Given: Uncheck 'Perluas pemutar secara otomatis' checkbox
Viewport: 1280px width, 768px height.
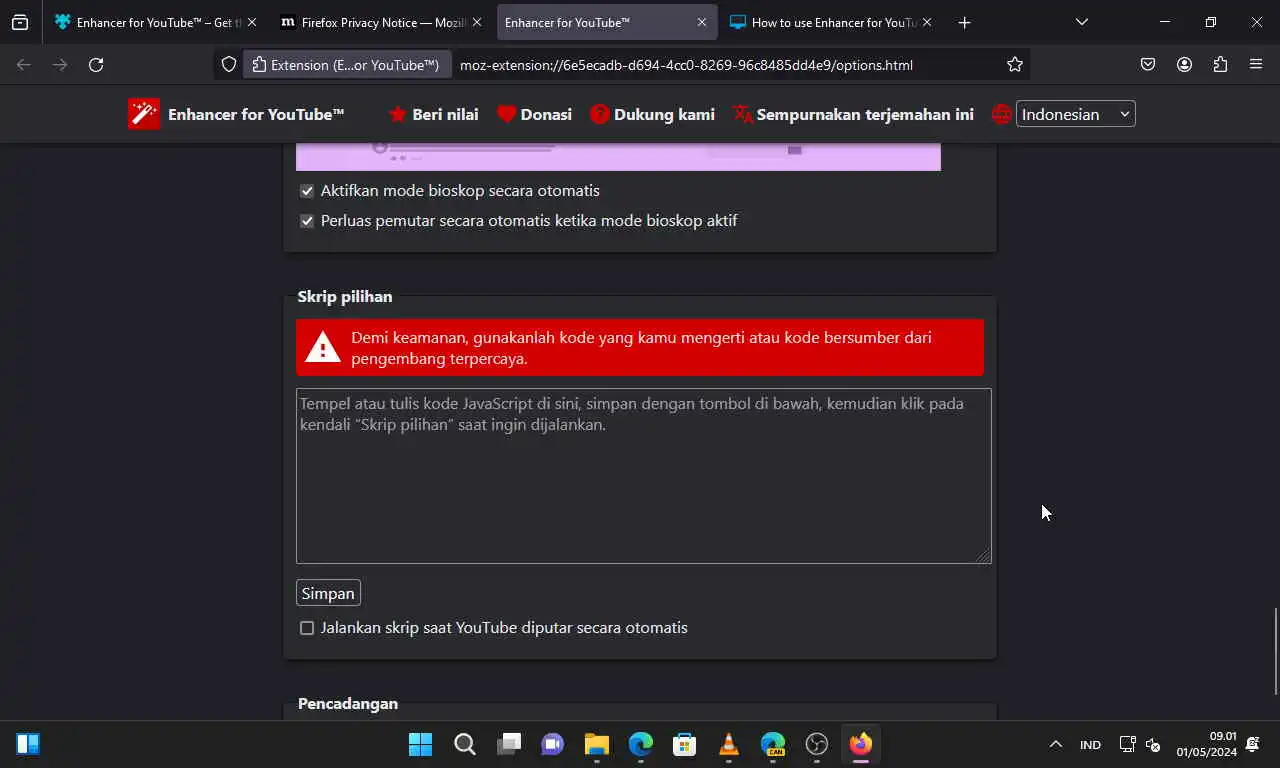Looking at the screenshot, I should click(307, 221).
